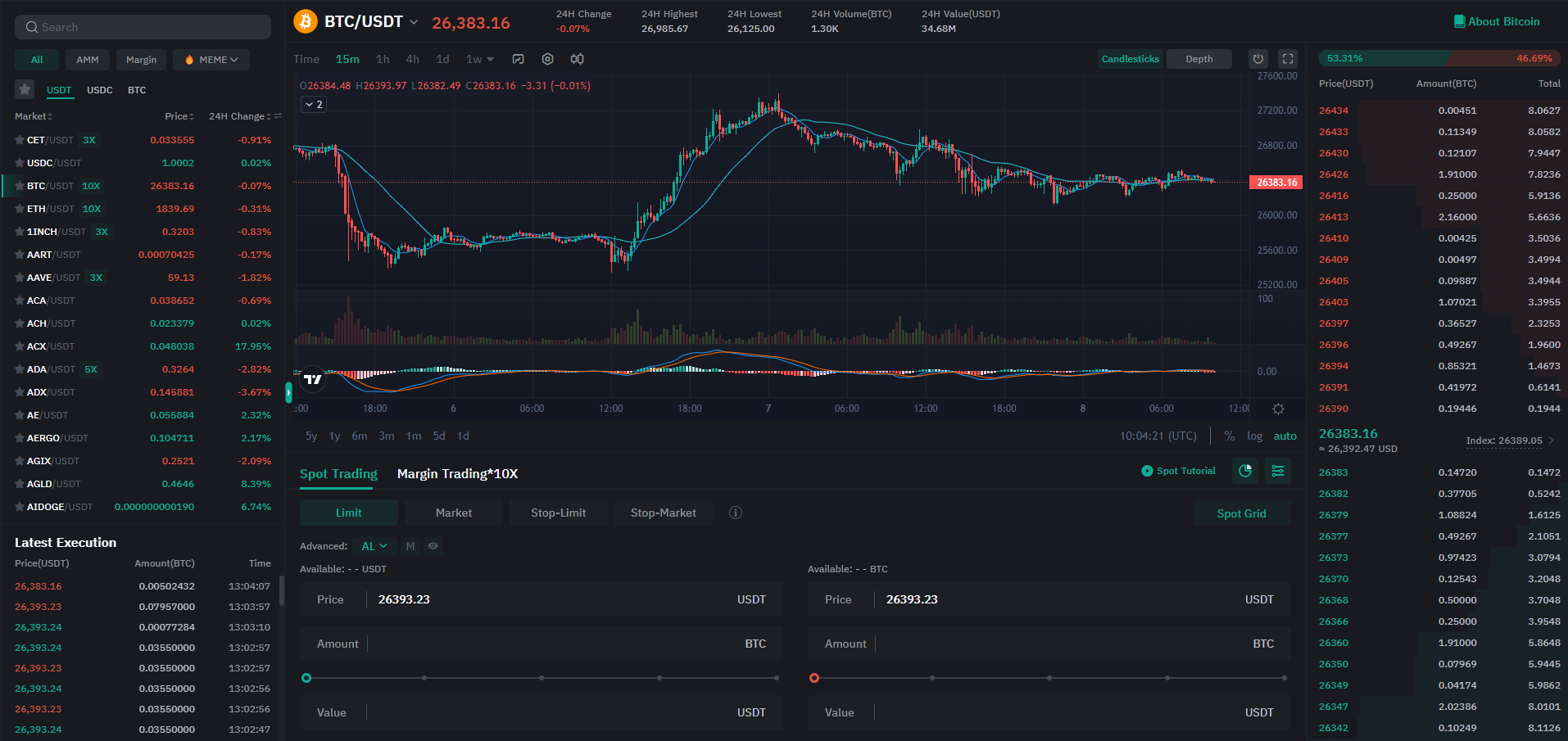This screenshot has height=741, width=1568.
Task: Open the MEME category dropdown
Action: [211, 60]
